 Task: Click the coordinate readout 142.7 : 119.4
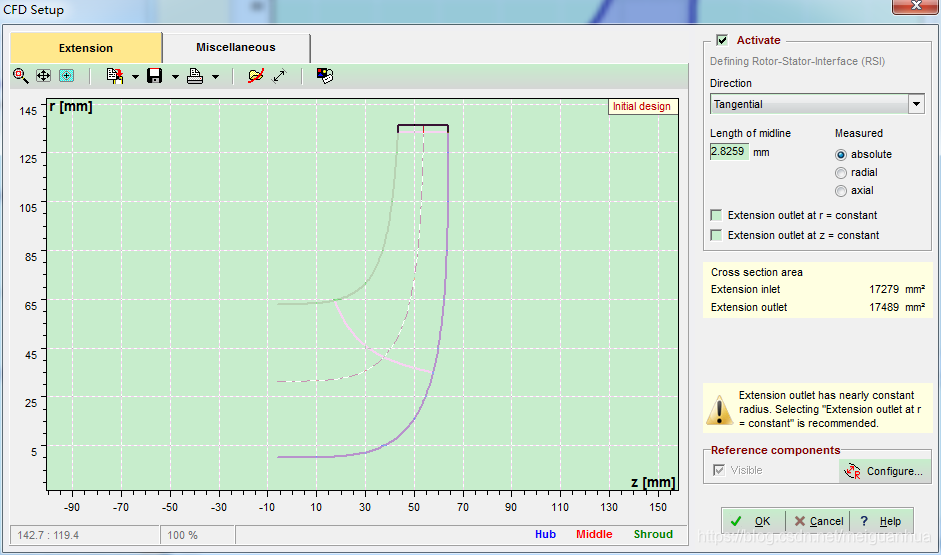tap(48, 535)
